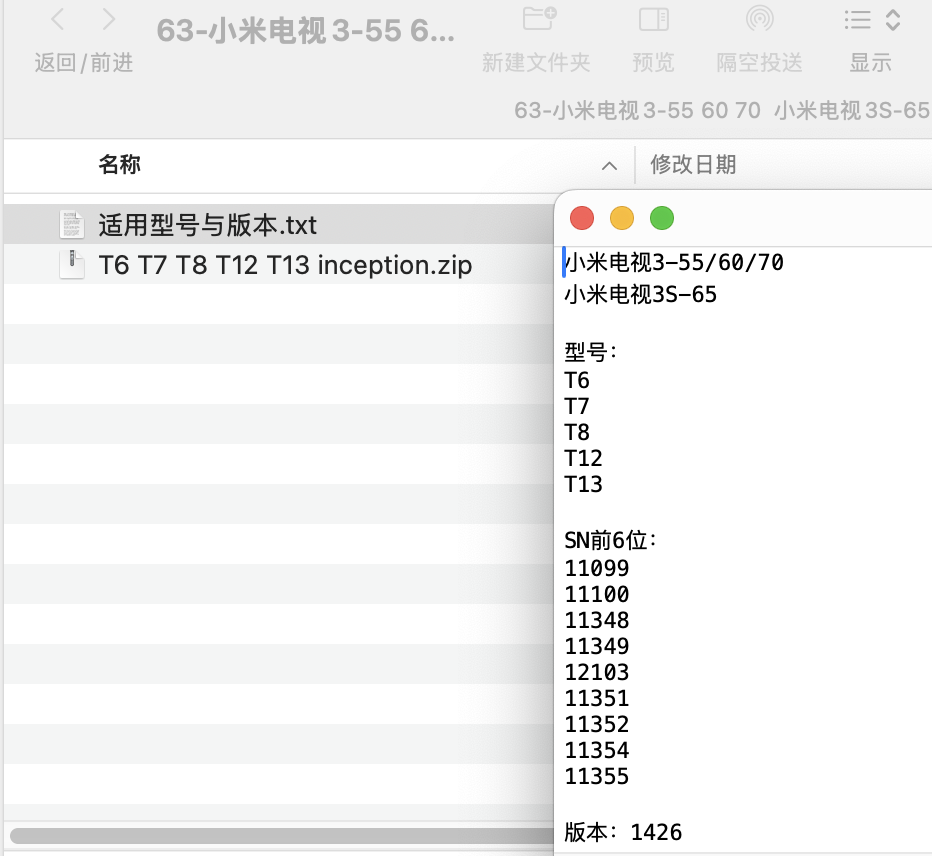The height and width of the screenshot is (856, 932).
Task: Minimize the text preview window
Action: [x=622, y=218]
